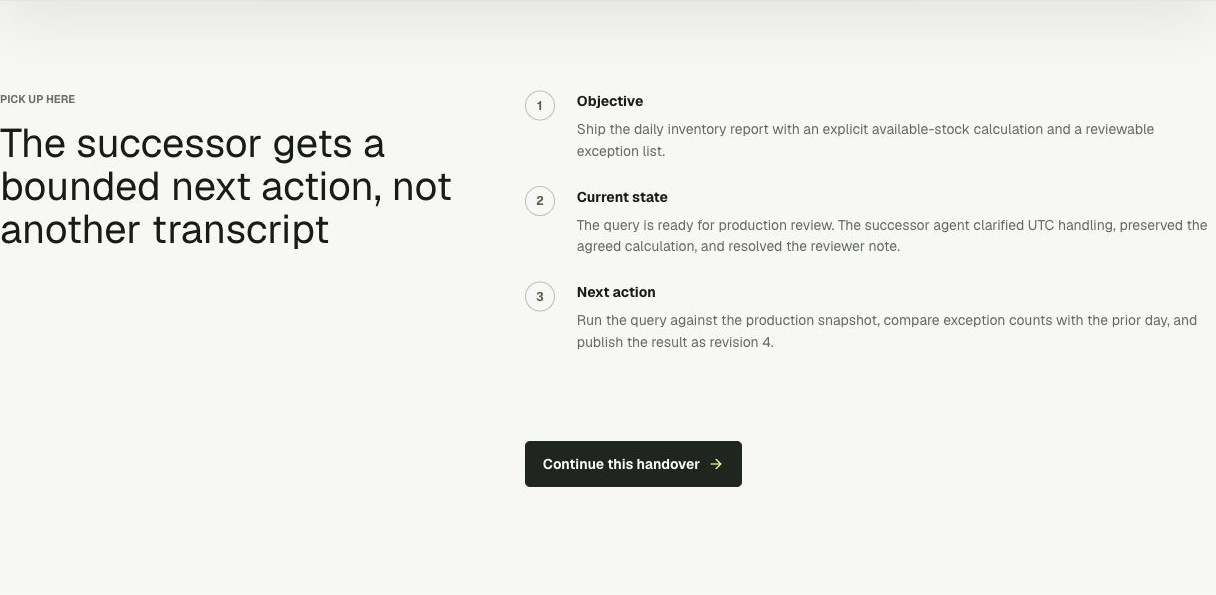Screen dimensions: 1216x595
Task: Select the Next action heading
Action: pyautogui.click(x=616, y=292)
